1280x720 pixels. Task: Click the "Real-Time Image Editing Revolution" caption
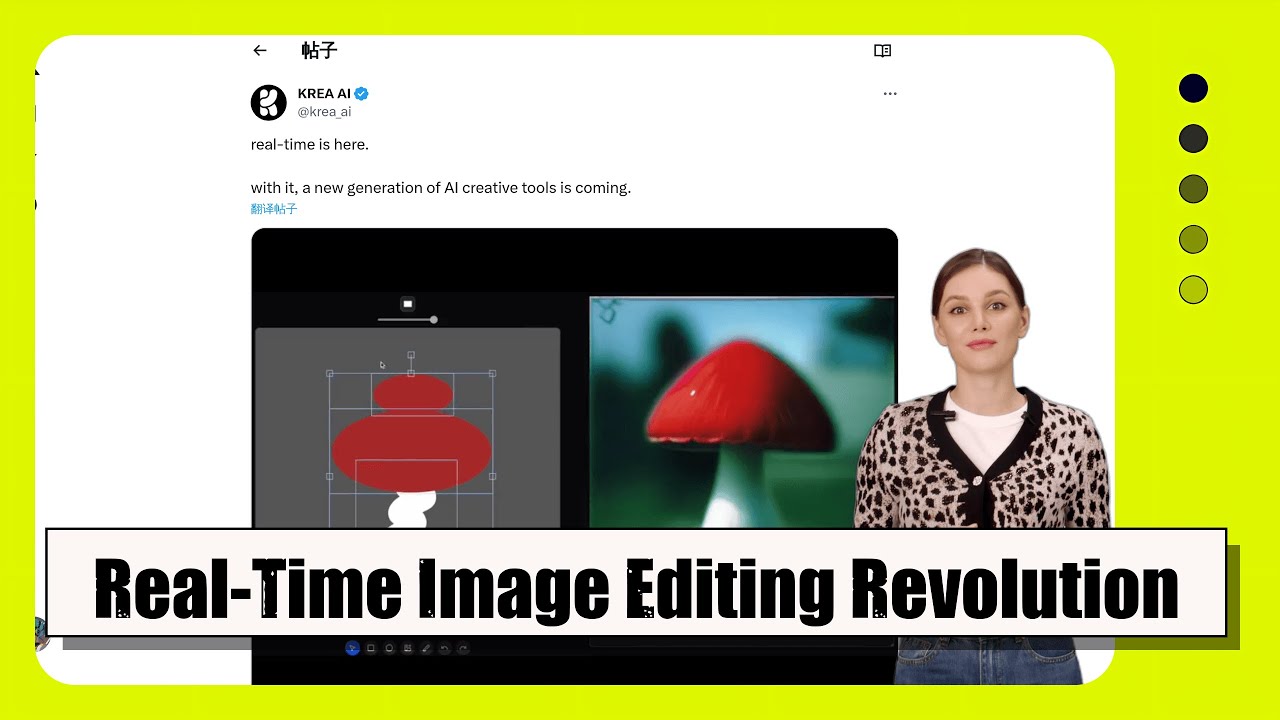[x=636, y=588]
